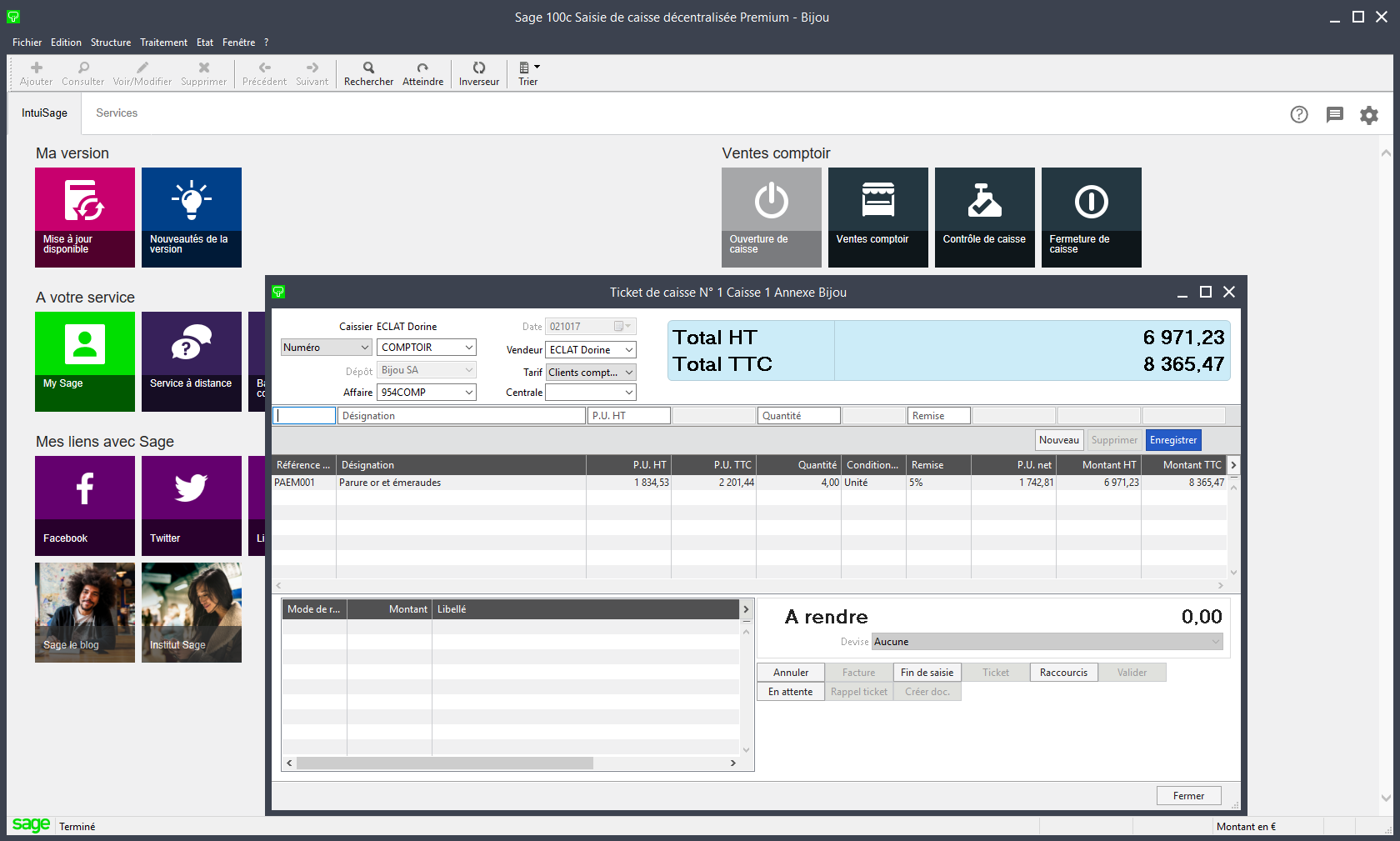
Task: Open the Edition menu
Action: click(x=66, y=43)
